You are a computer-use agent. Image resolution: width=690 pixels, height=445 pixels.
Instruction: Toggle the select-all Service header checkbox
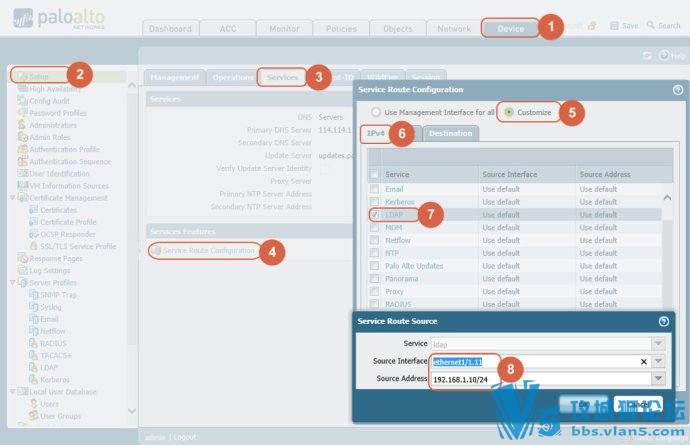(374, 174)
